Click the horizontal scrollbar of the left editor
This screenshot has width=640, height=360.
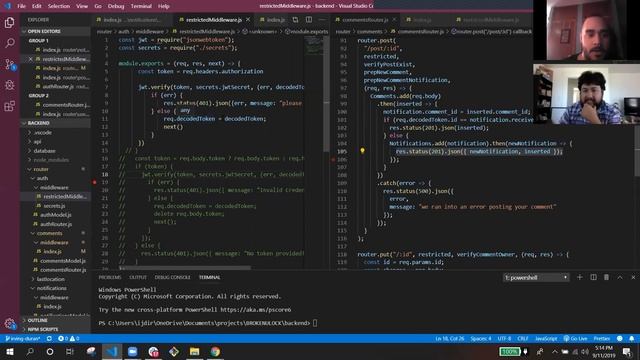[x=185, y=268]
